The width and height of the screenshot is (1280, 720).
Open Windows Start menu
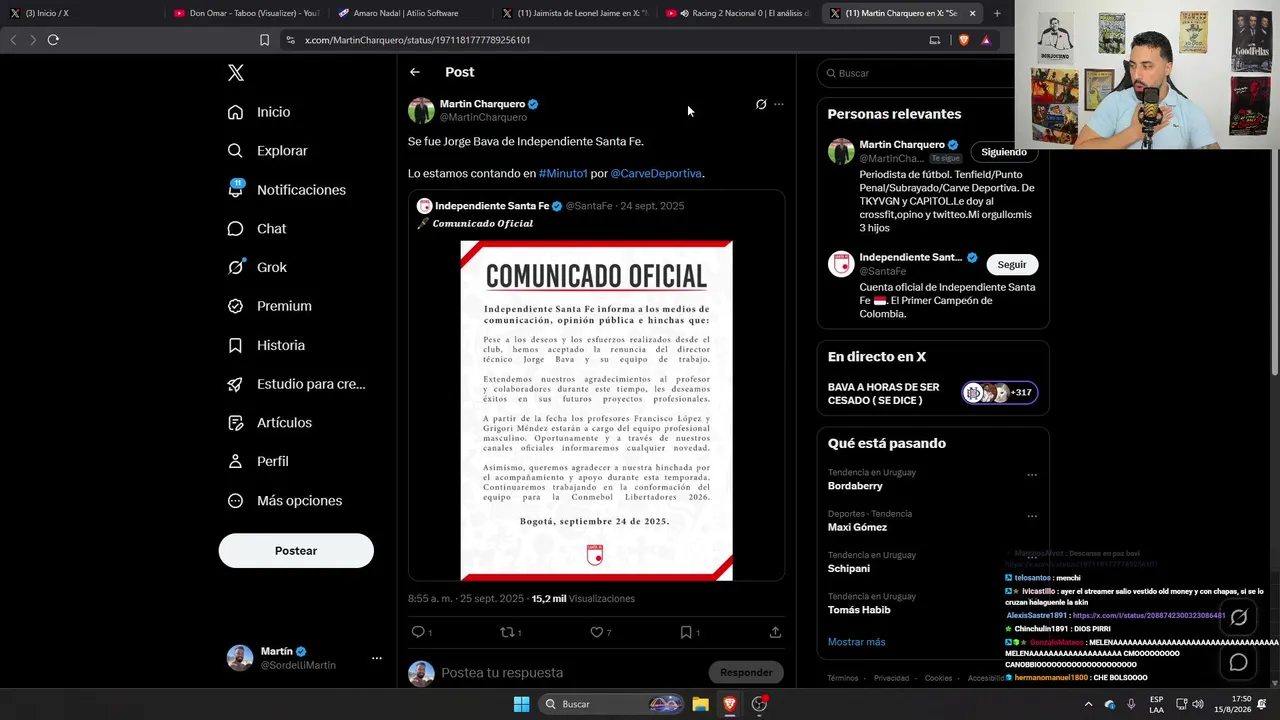[x=521, y=704]
